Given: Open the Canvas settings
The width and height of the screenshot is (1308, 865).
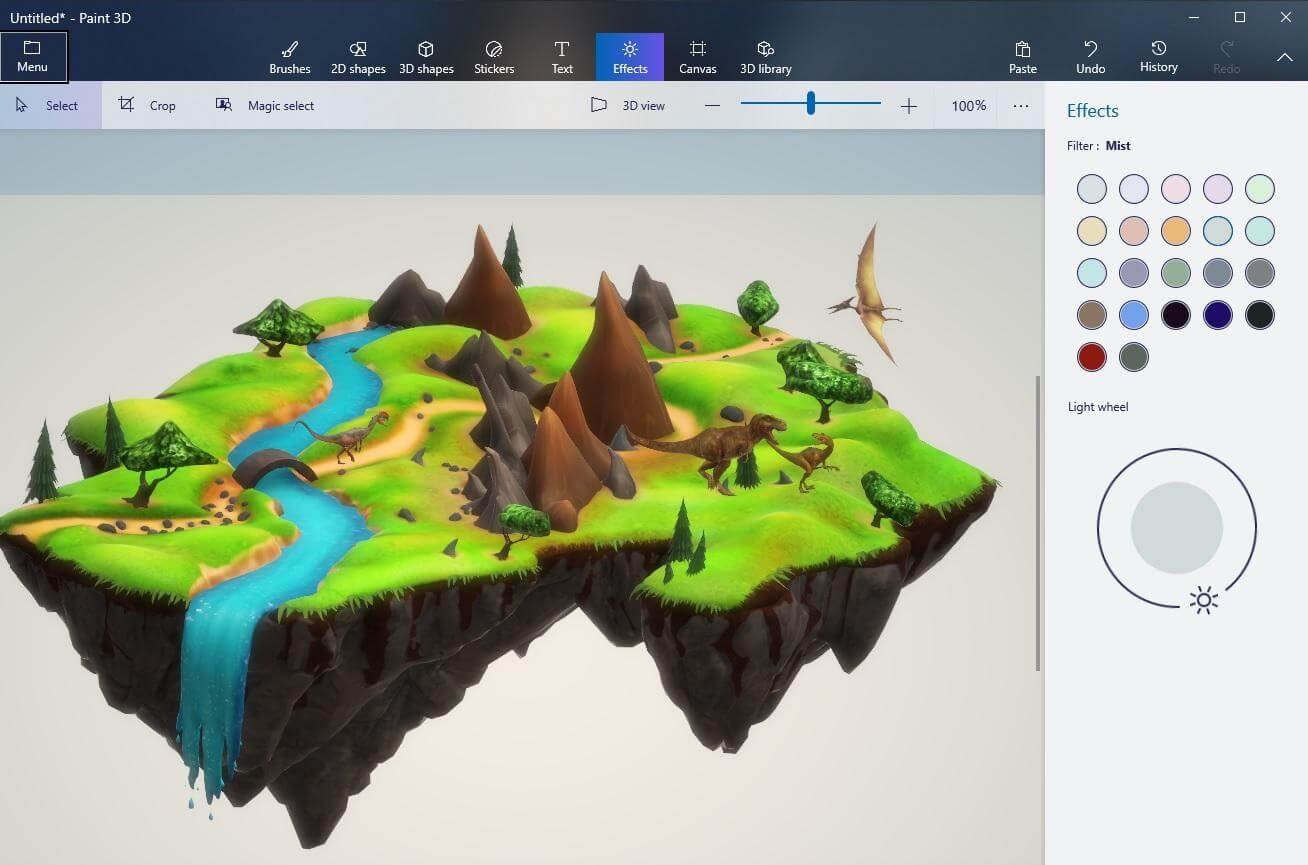Looking at the screenshot, I should coord(698,57).
